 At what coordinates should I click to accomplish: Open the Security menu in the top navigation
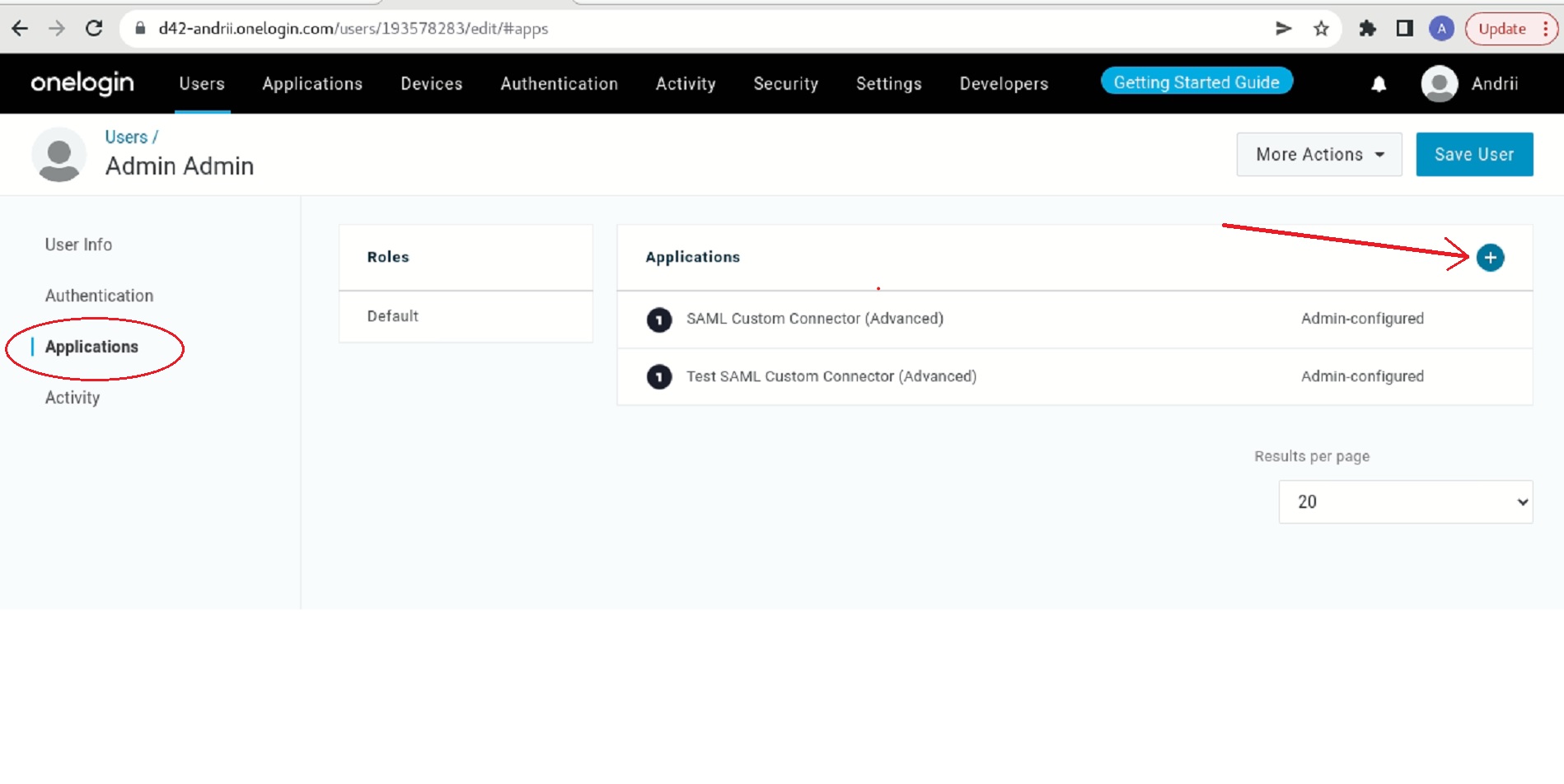click(785, 84)
